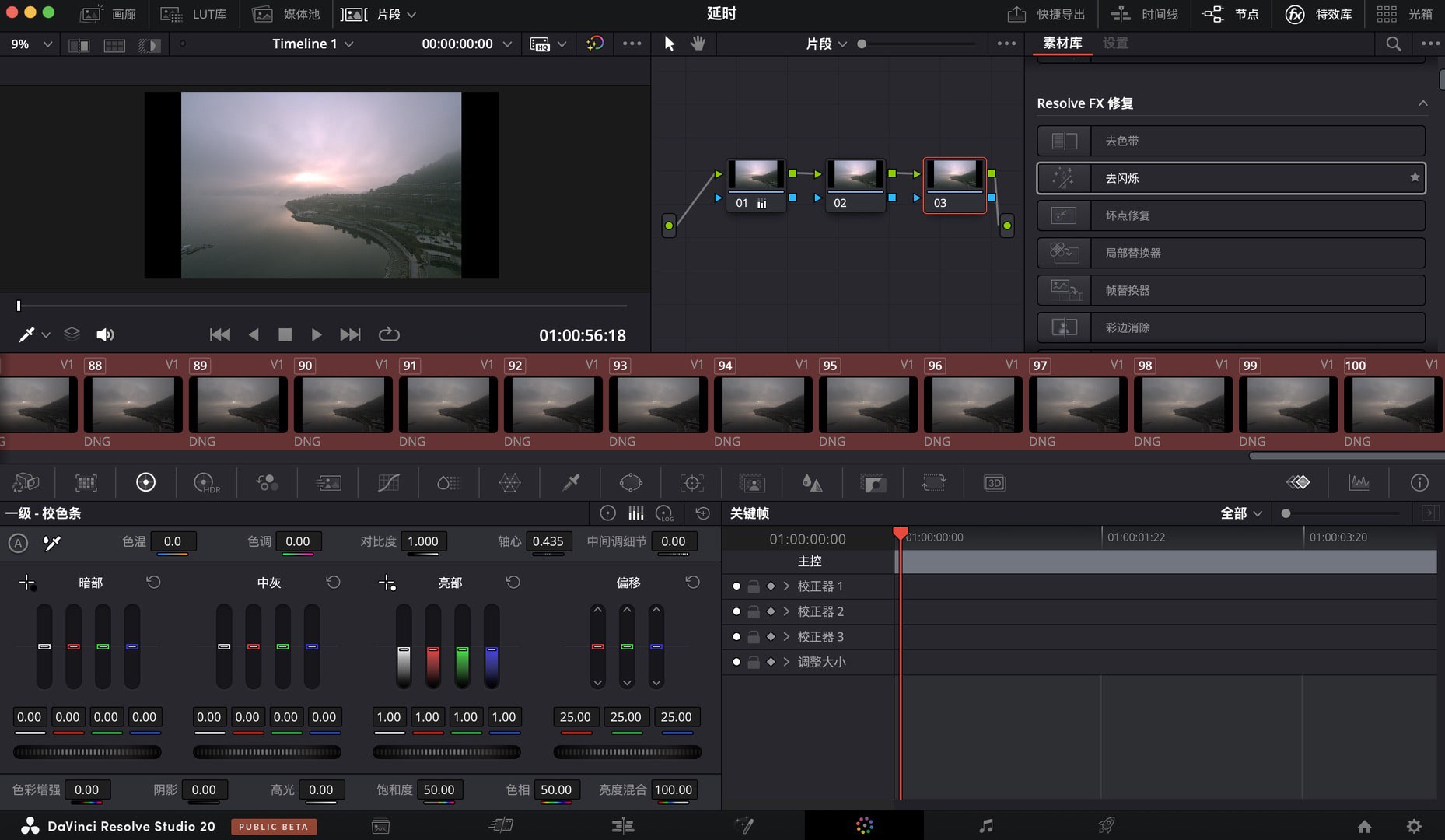Reset the 偏移 (Offset) bars
1445x840 pixels.
click(692, 582)
